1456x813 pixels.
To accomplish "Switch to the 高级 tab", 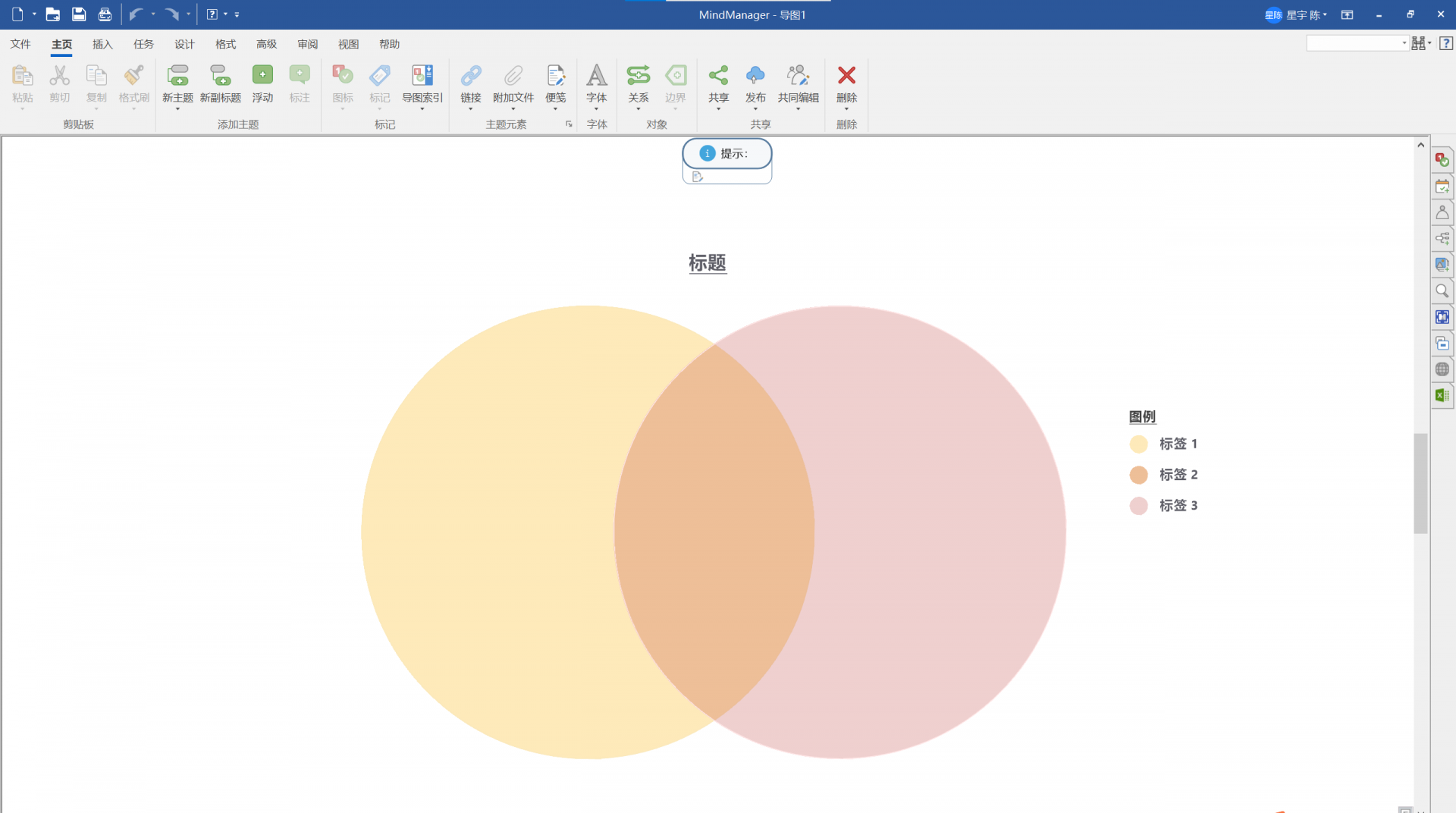I will (266, 44).
